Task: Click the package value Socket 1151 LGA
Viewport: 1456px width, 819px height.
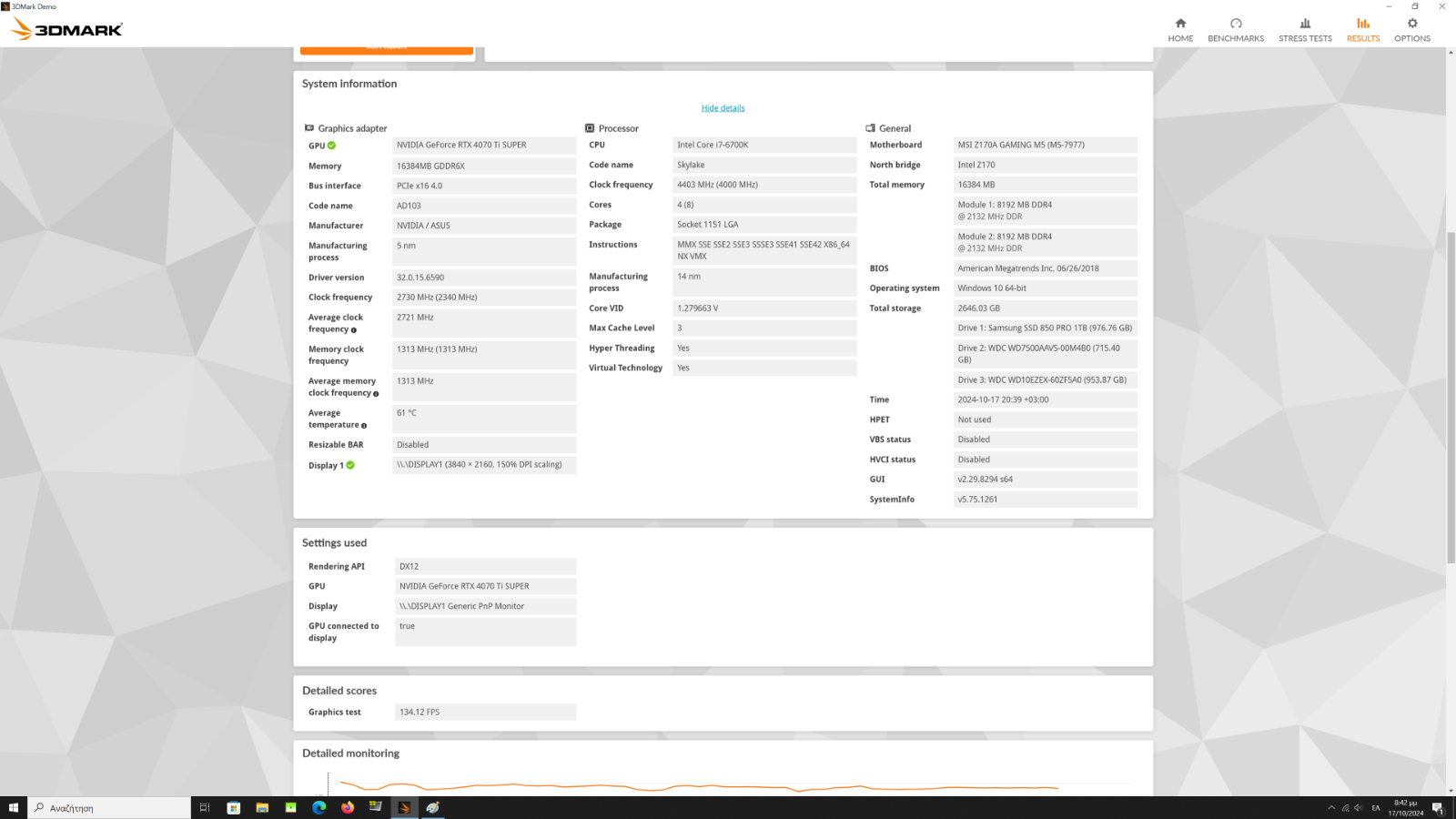Action: tap(764, 224)
